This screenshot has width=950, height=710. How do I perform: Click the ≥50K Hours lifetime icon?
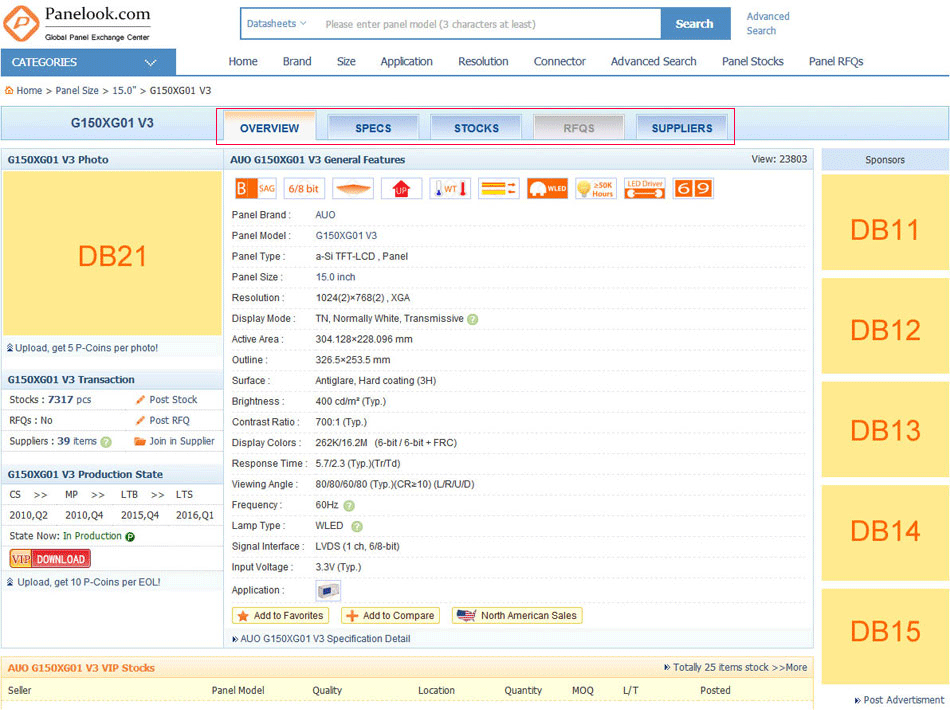pyautogui.click(x=596, y=188)
